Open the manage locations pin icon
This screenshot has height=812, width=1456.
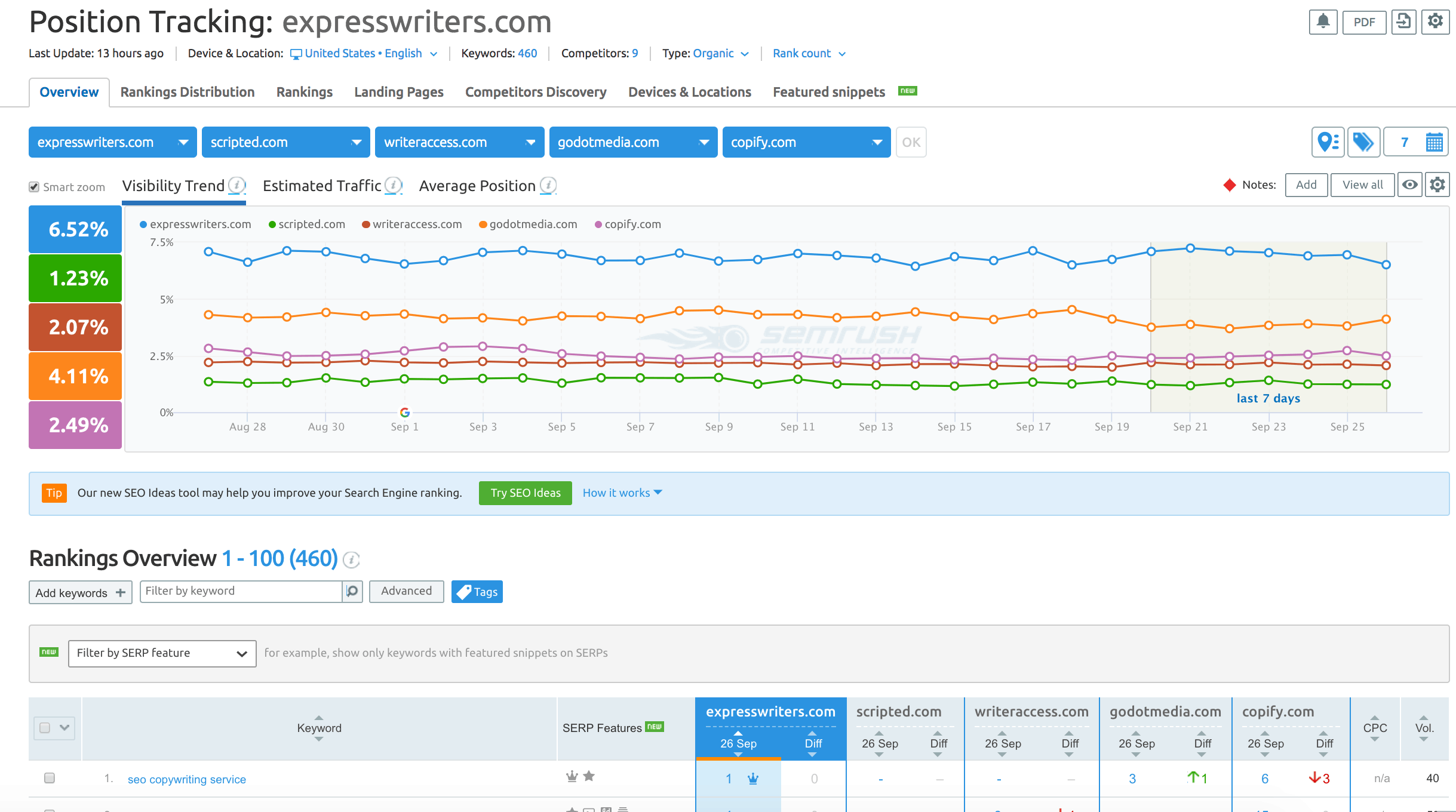point(1327,142)
